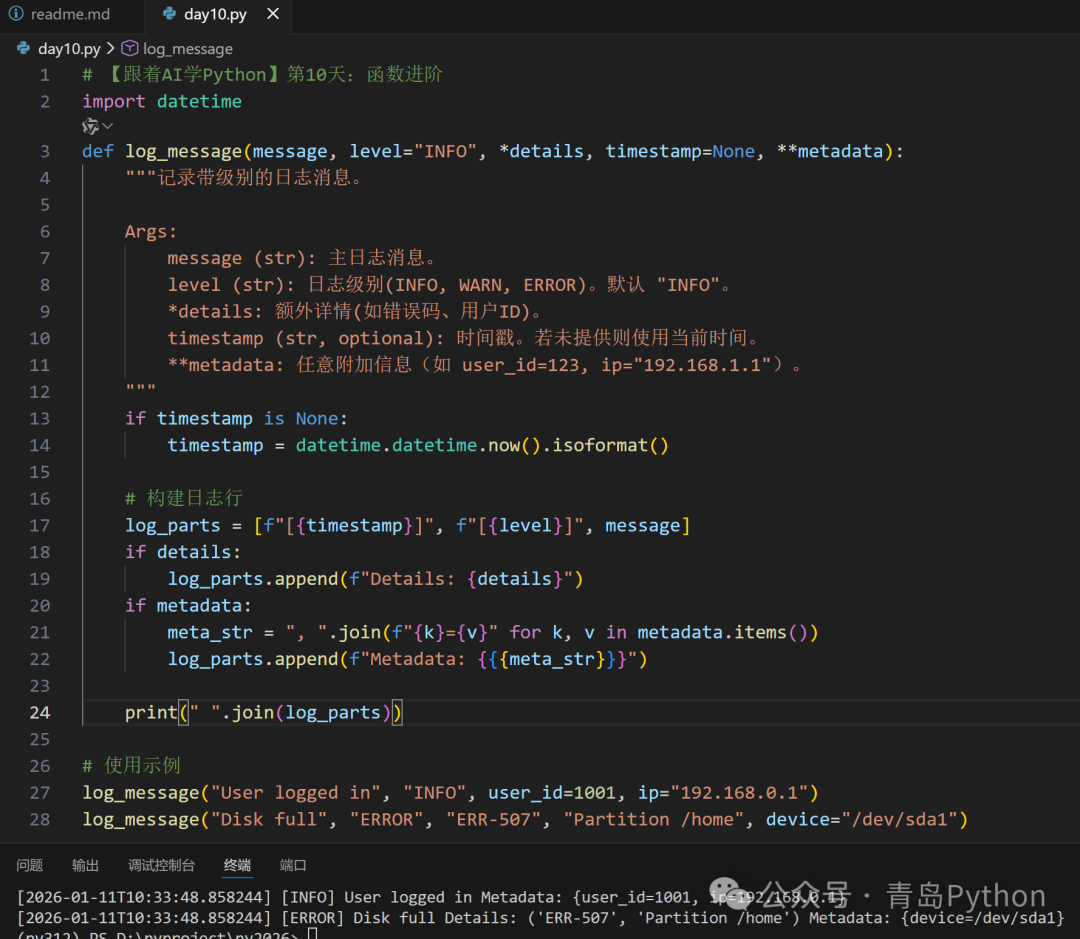Click line number 24 in the gutter
This screenshot has height=939, width=1080.
click(40, 712)
